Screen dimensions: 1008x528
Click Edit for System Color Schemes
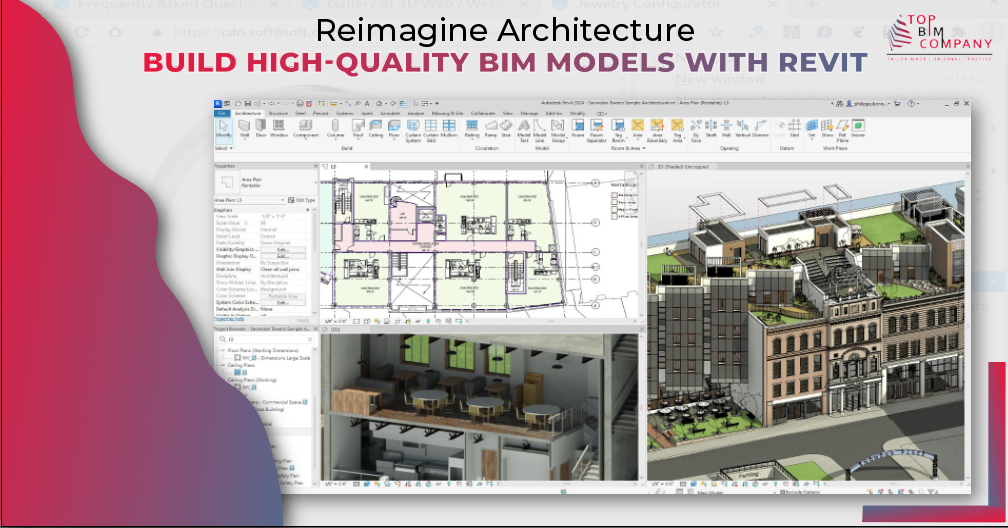pos(283,302)
